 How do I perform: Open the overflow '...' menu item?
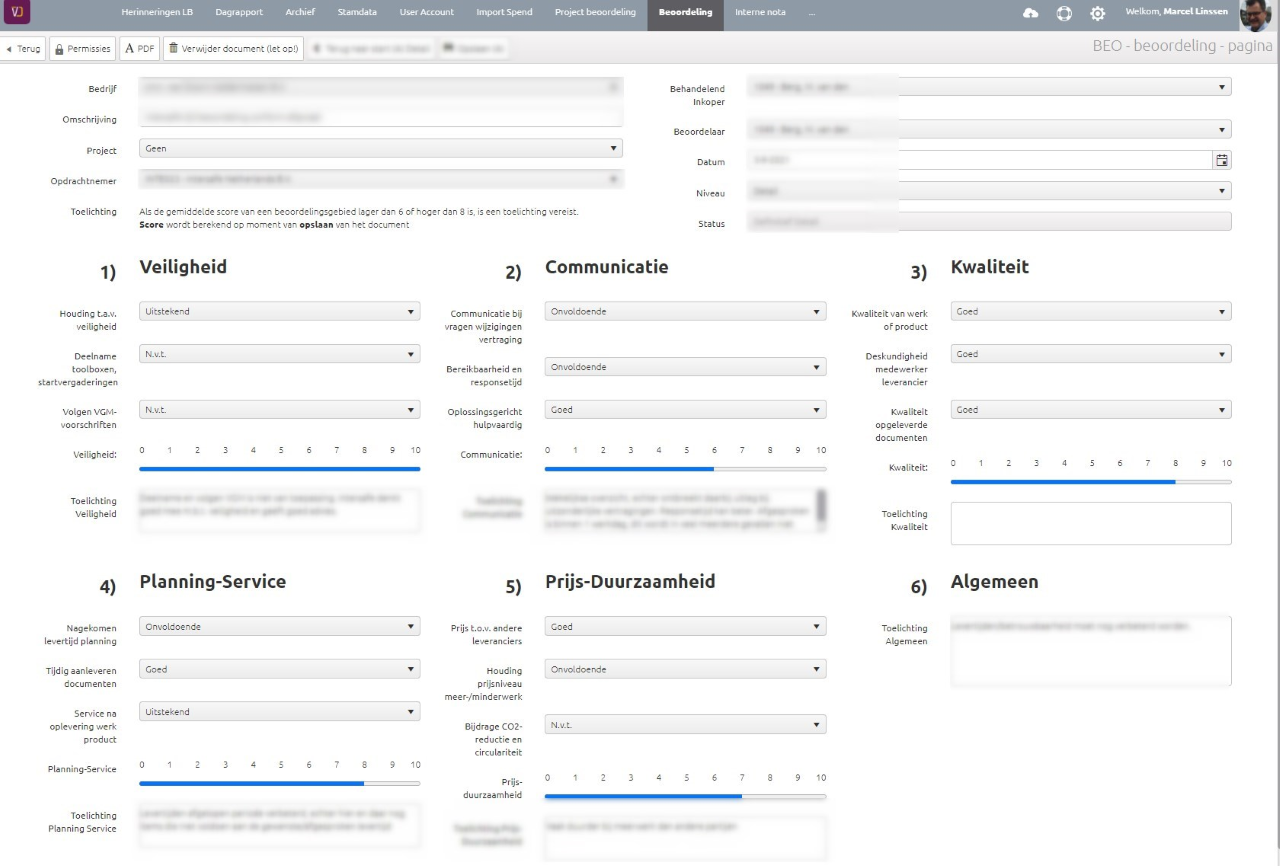tap(812, 12)
